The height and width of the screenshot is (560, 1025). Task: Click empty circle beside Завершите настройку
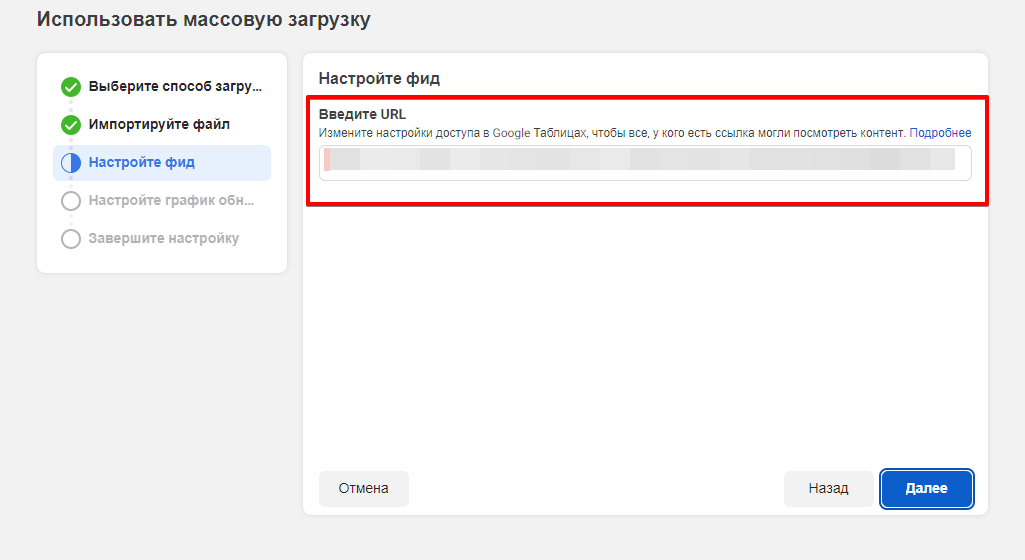tap(71, 239)
